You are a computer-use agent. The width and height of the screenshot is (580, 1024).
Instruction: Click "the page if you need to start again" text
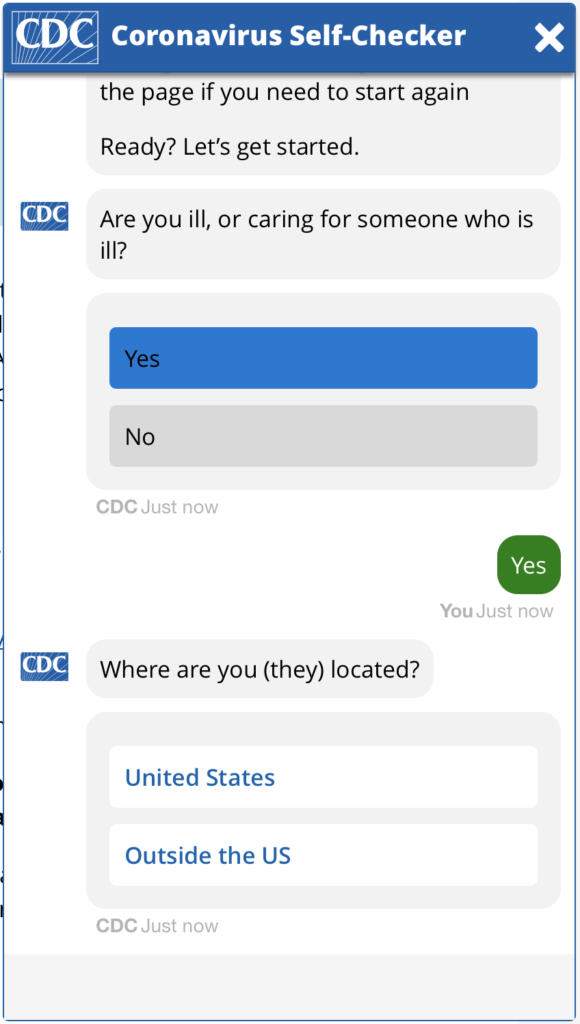(285, 93)
